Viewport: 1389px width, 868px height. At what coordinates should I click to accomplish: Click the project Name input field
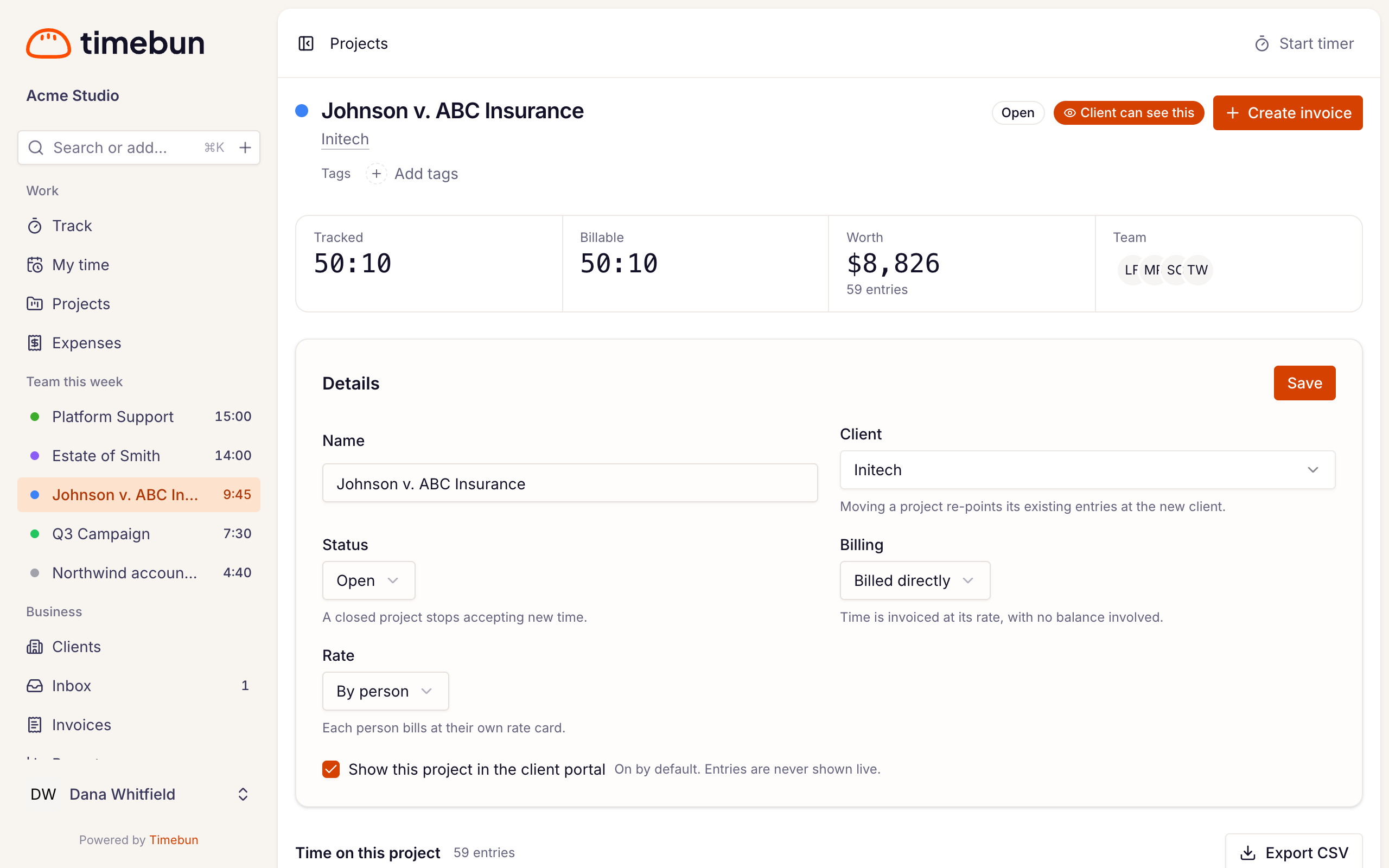pos(570,483)
